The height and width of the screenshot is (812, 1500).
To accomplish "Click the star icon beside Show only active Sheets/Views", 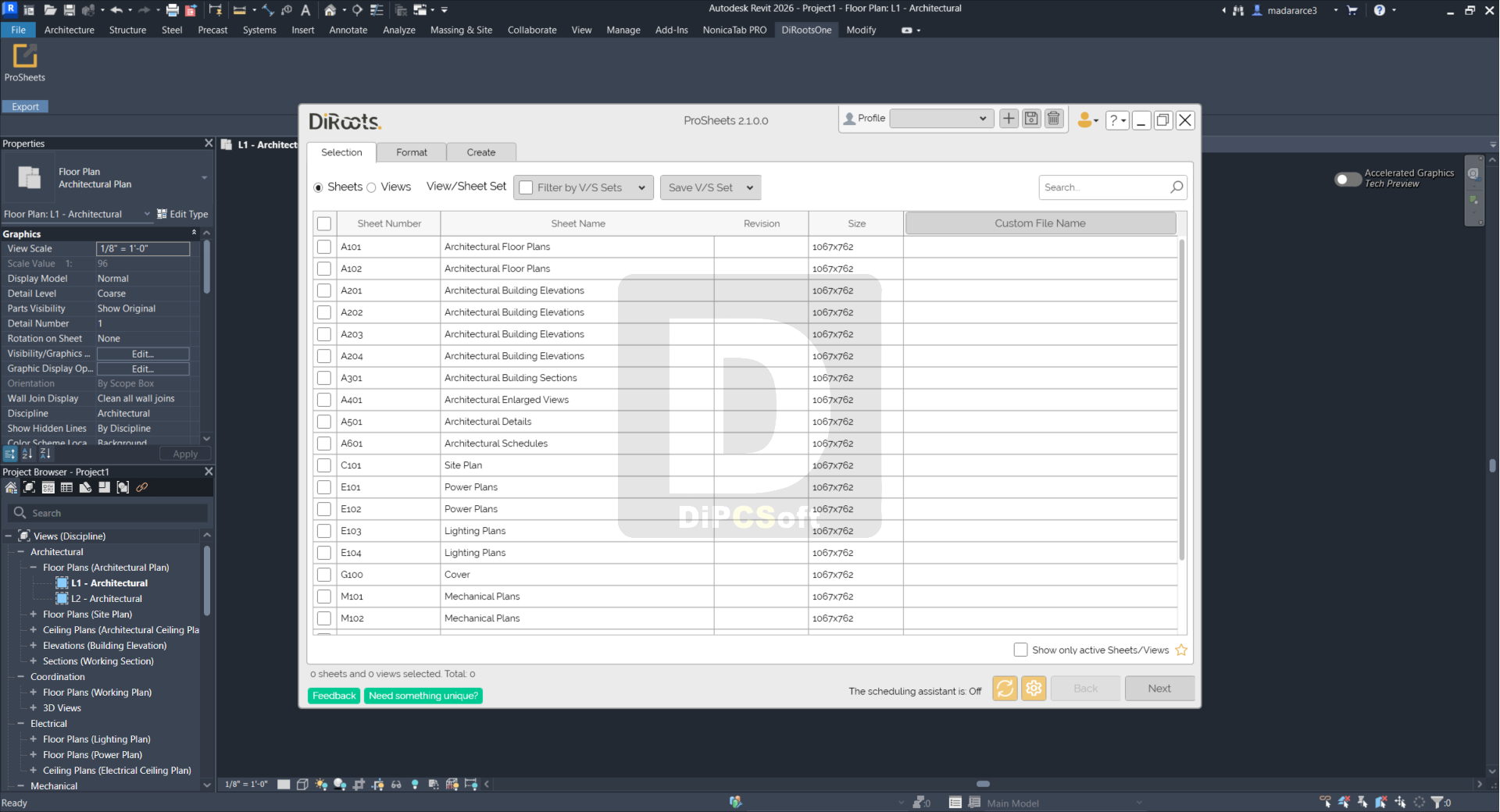I will (1181, 650).
